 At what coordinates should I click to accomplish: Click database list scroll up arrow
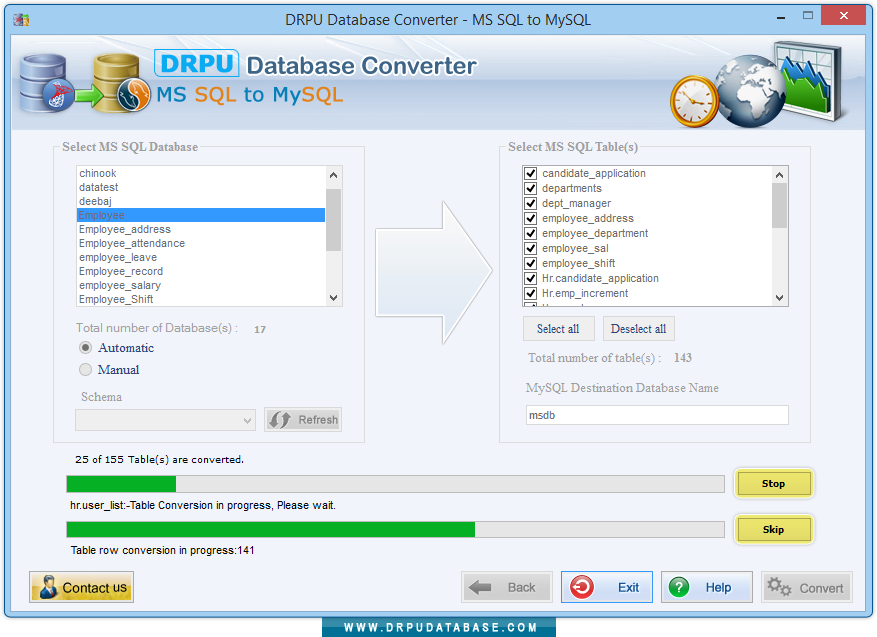coord(333,174)
